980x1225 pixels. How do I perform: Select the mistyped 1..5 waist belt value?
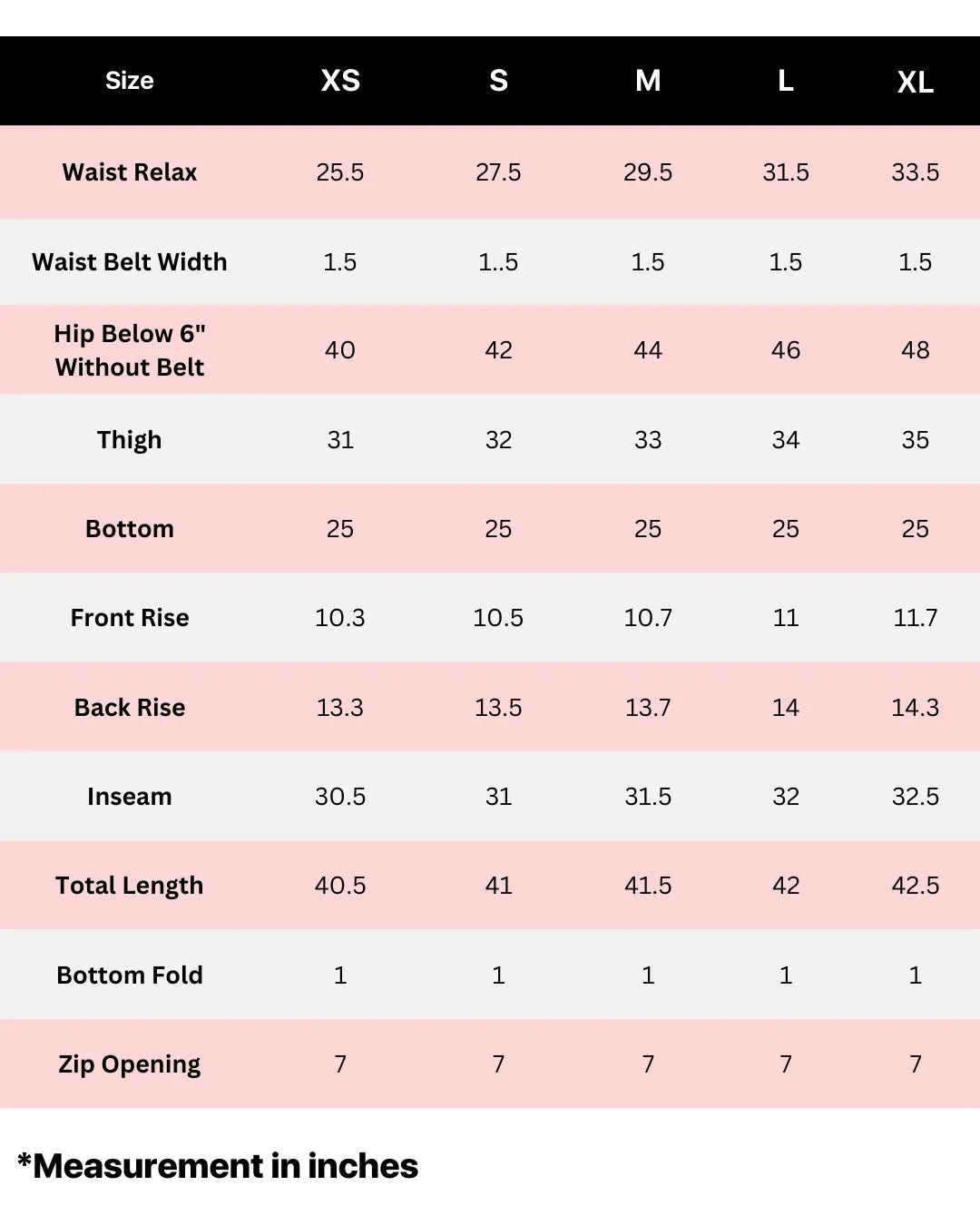[x=498, y=262]
